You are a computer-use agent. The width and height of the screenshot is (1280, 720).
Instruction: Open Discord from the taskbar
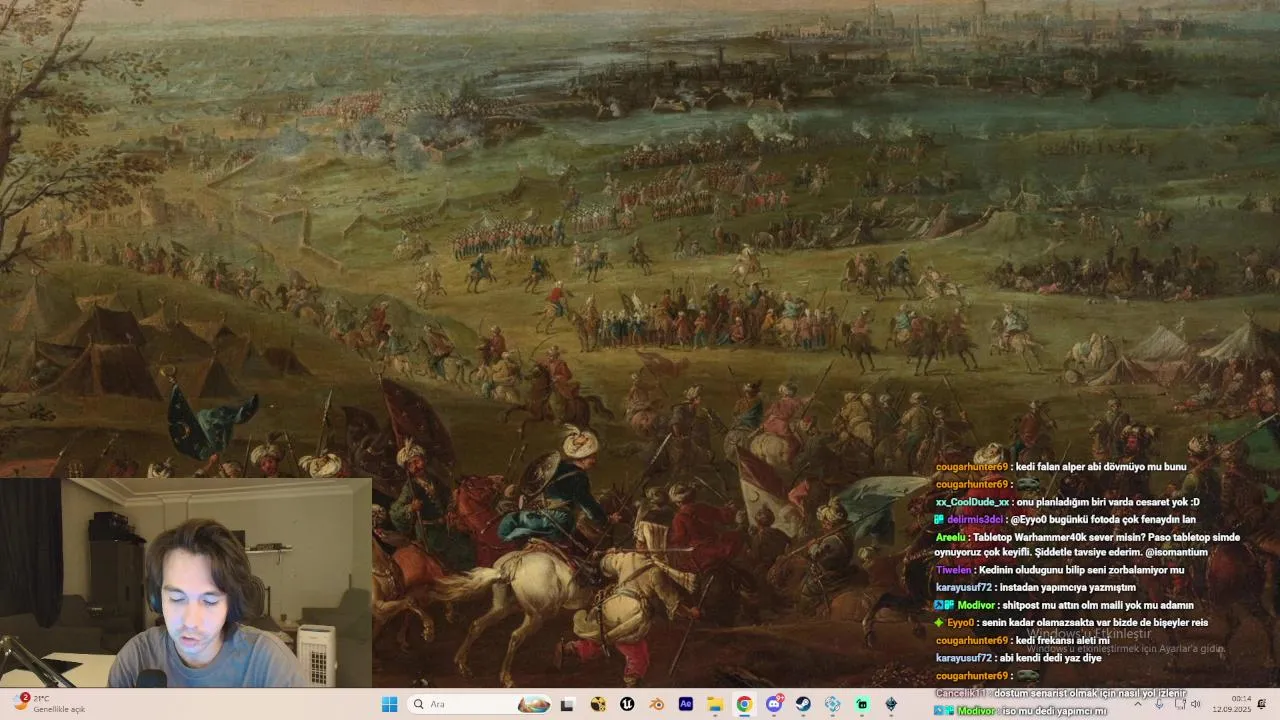(774, 704)
